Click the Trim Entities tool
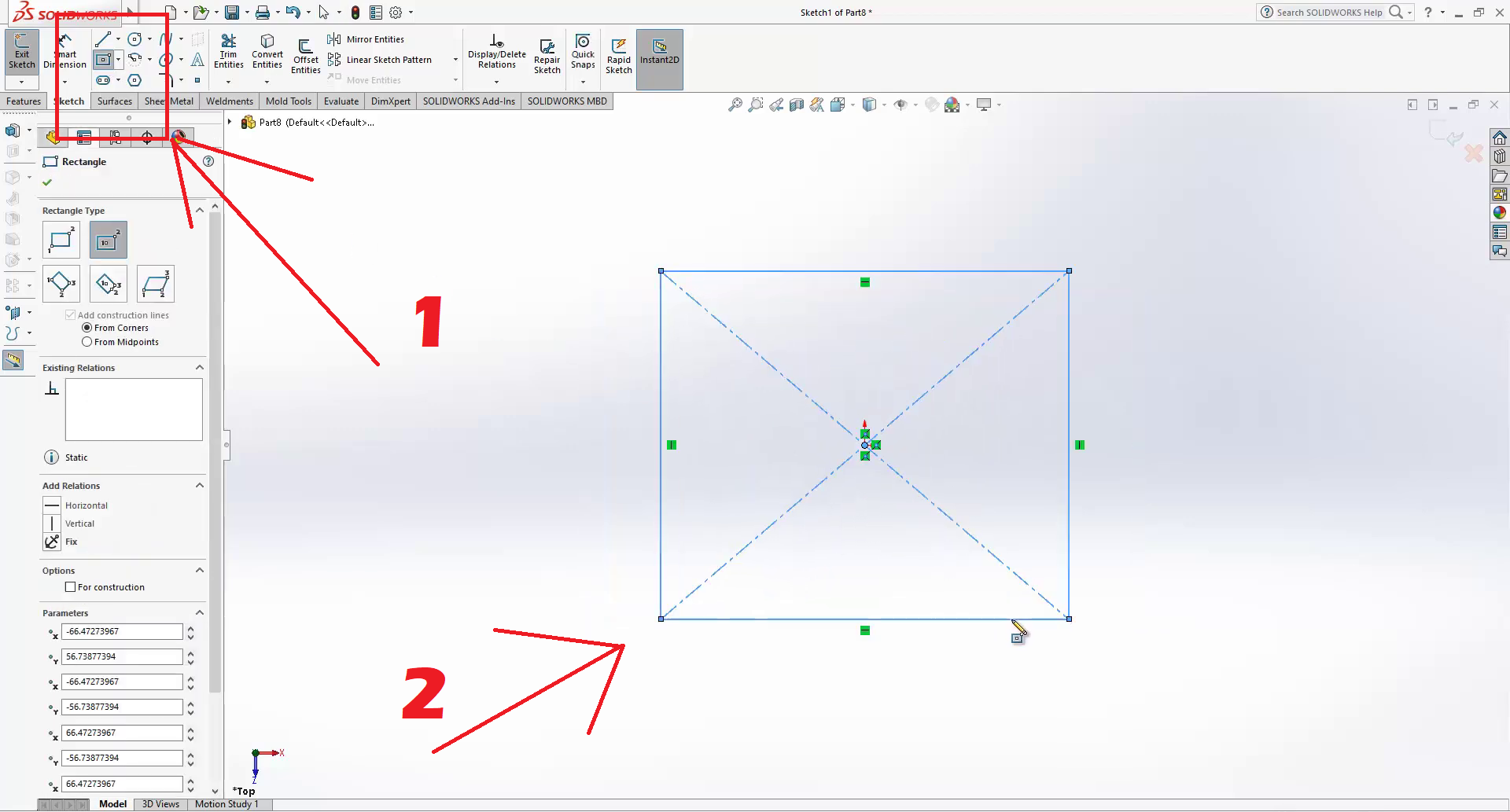Image resolution: width=1510 pixels, height=812 pixels. (228, 53)
